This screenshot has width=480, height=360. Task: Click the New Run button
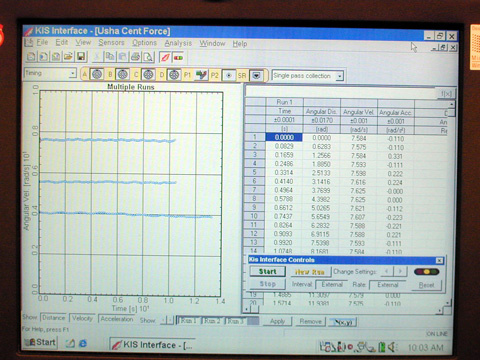click(x=310, y=272)
